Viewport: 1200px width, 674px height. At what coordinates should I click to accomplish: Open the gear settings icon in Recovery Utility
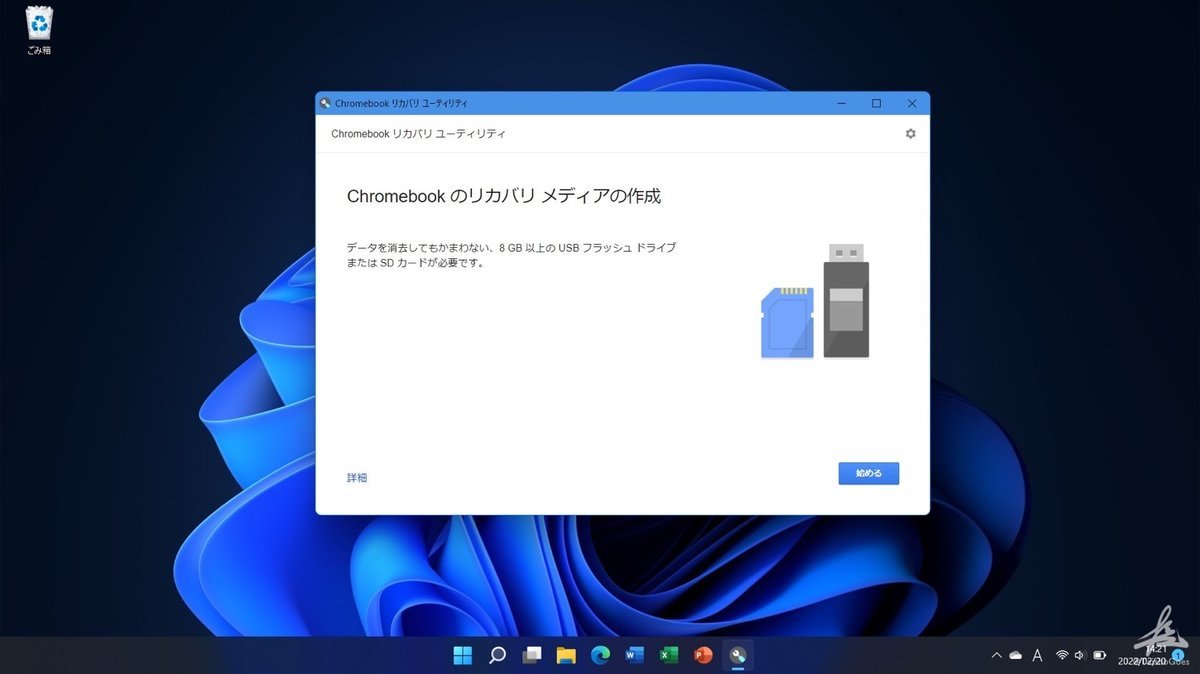tap(910, 133)
